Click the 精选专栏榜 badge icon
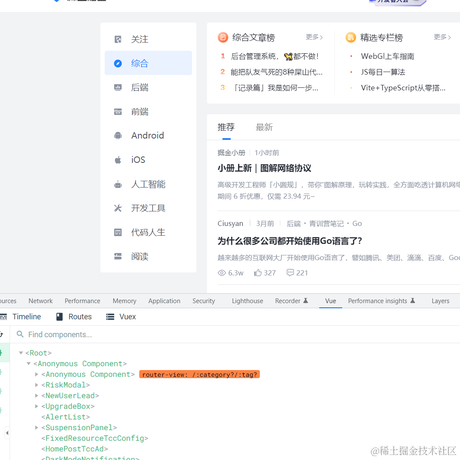460x460 pixels. point(351,37)
